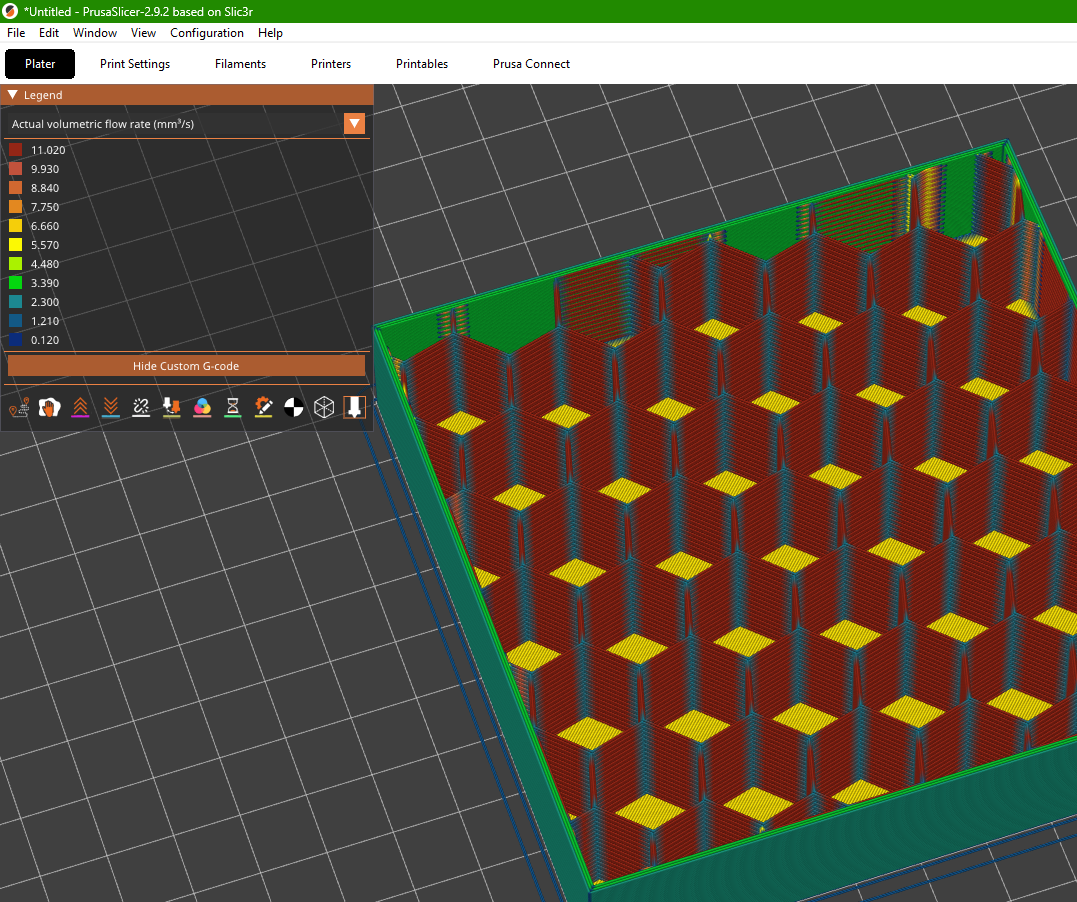The width and height of the screenshot is (1077, 902).
Task: Toggle wipe moves hand icon
Action: pyautogui.click(x=49, y=407)
